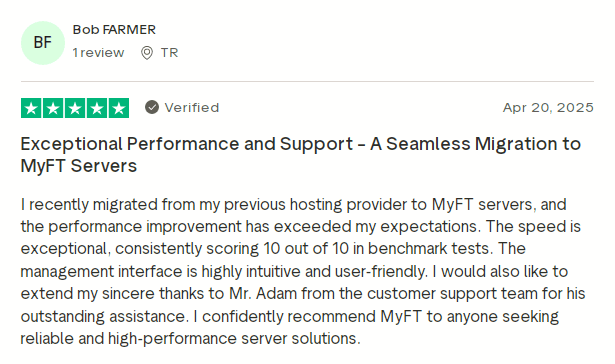Click the BF avatar circle
The image size is (615, 364).
43,43
